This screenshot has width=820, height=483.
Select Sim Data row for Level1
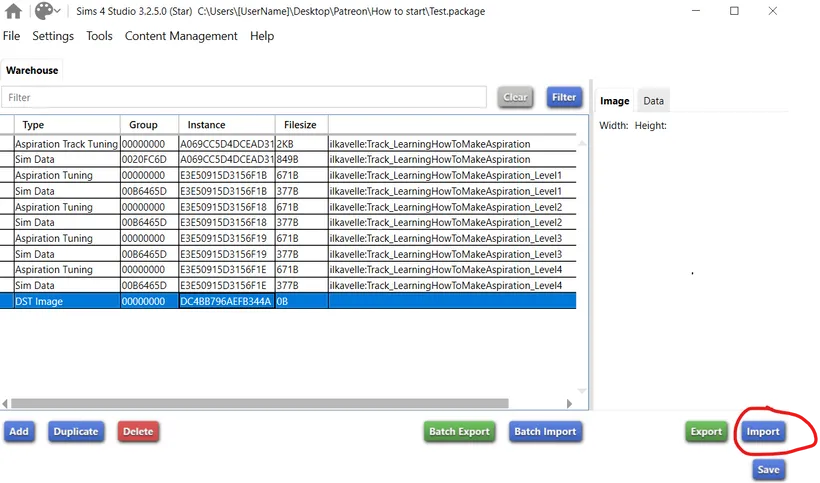(x=288, y=191)
